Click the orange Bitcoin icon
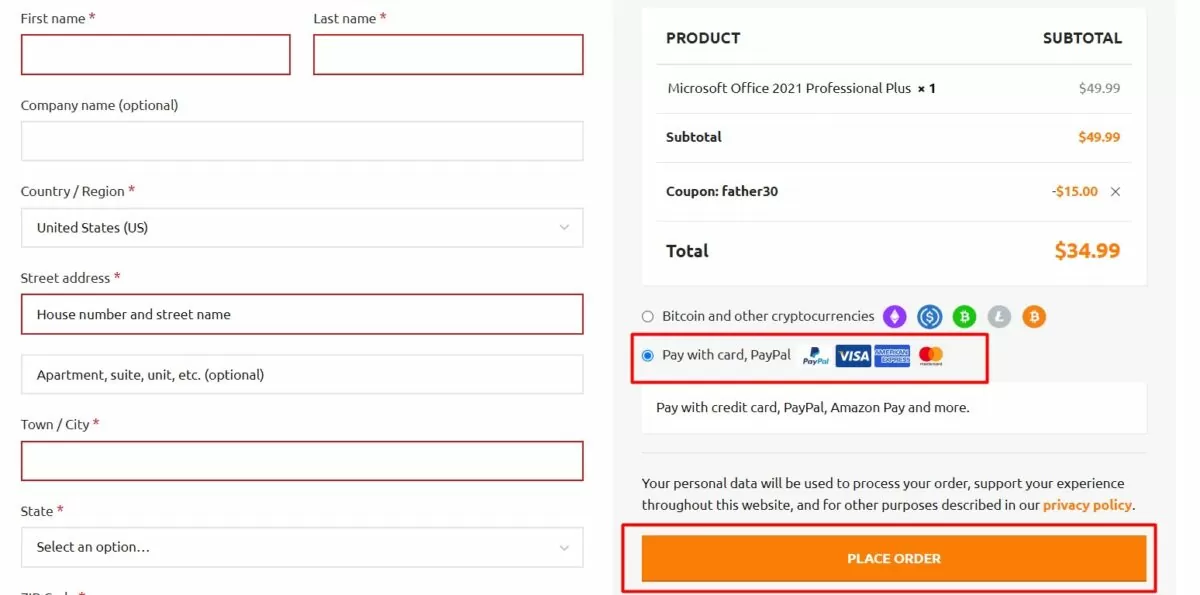Image resolution: width=1200 pixels, height=595 pixels. [1034, 317]
